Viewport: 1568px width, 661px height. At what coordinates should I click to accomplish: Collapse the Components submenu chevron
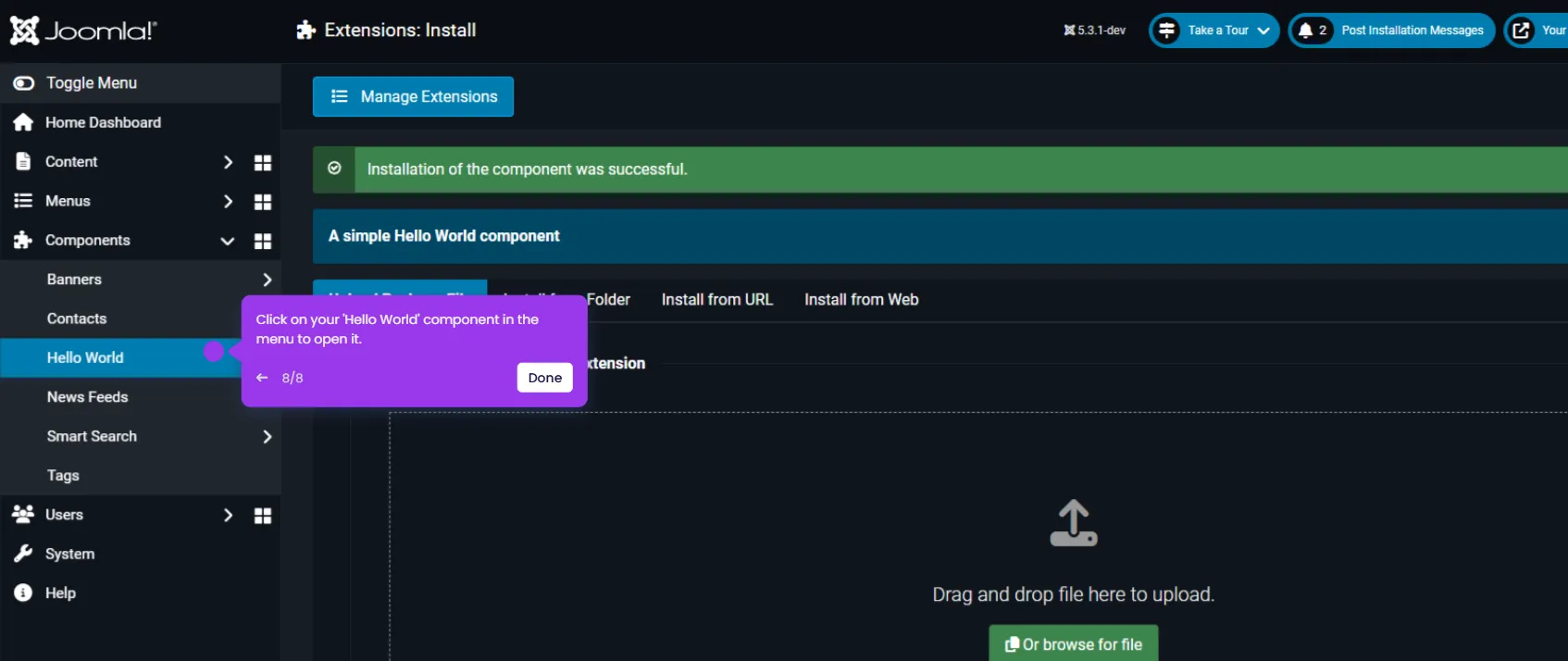227,241
